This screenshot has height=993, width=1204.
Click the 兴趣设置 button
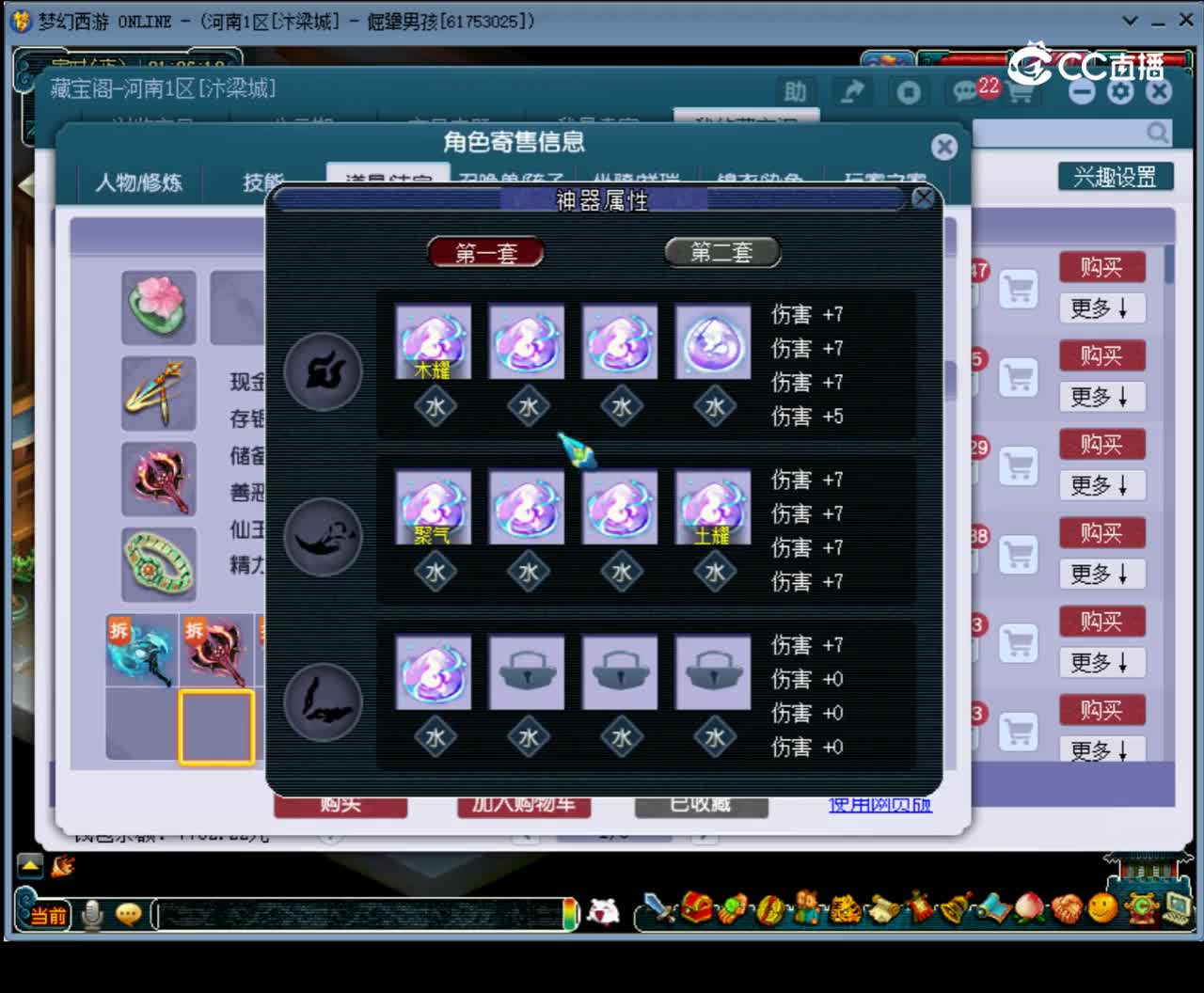1116,177
